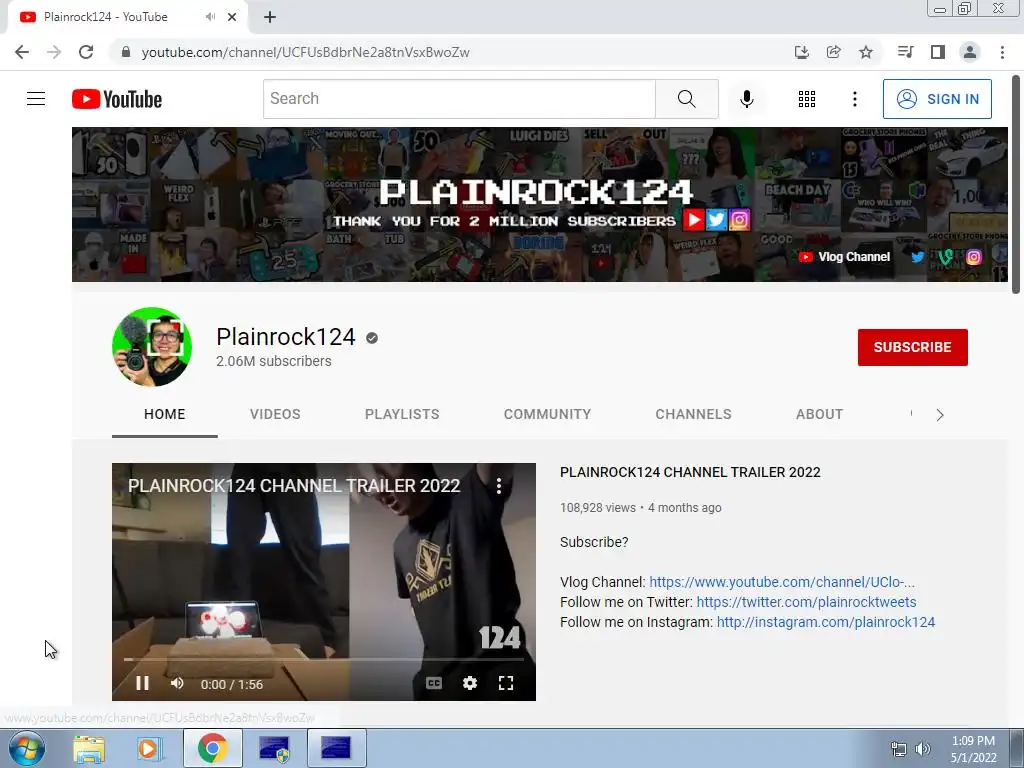1024x768 pixels.
Task: Pause the channel trailer video
Action: (142, 683)
